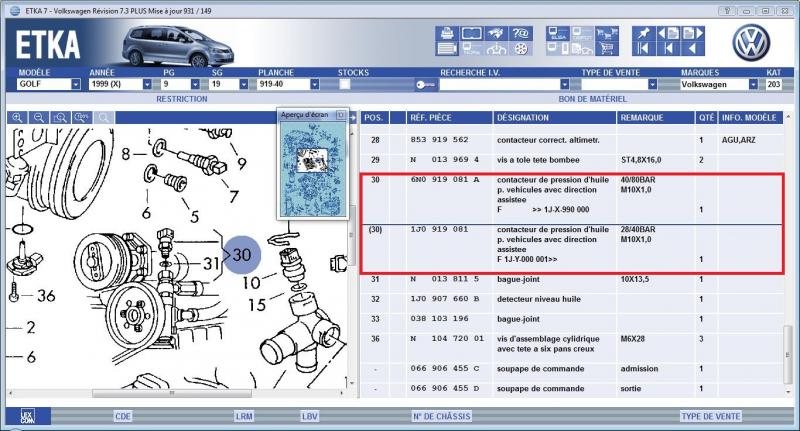Click the 100% zoom magnifier icon
The width and height of the screenshot is (800, 431).
(x=82, y=118)
